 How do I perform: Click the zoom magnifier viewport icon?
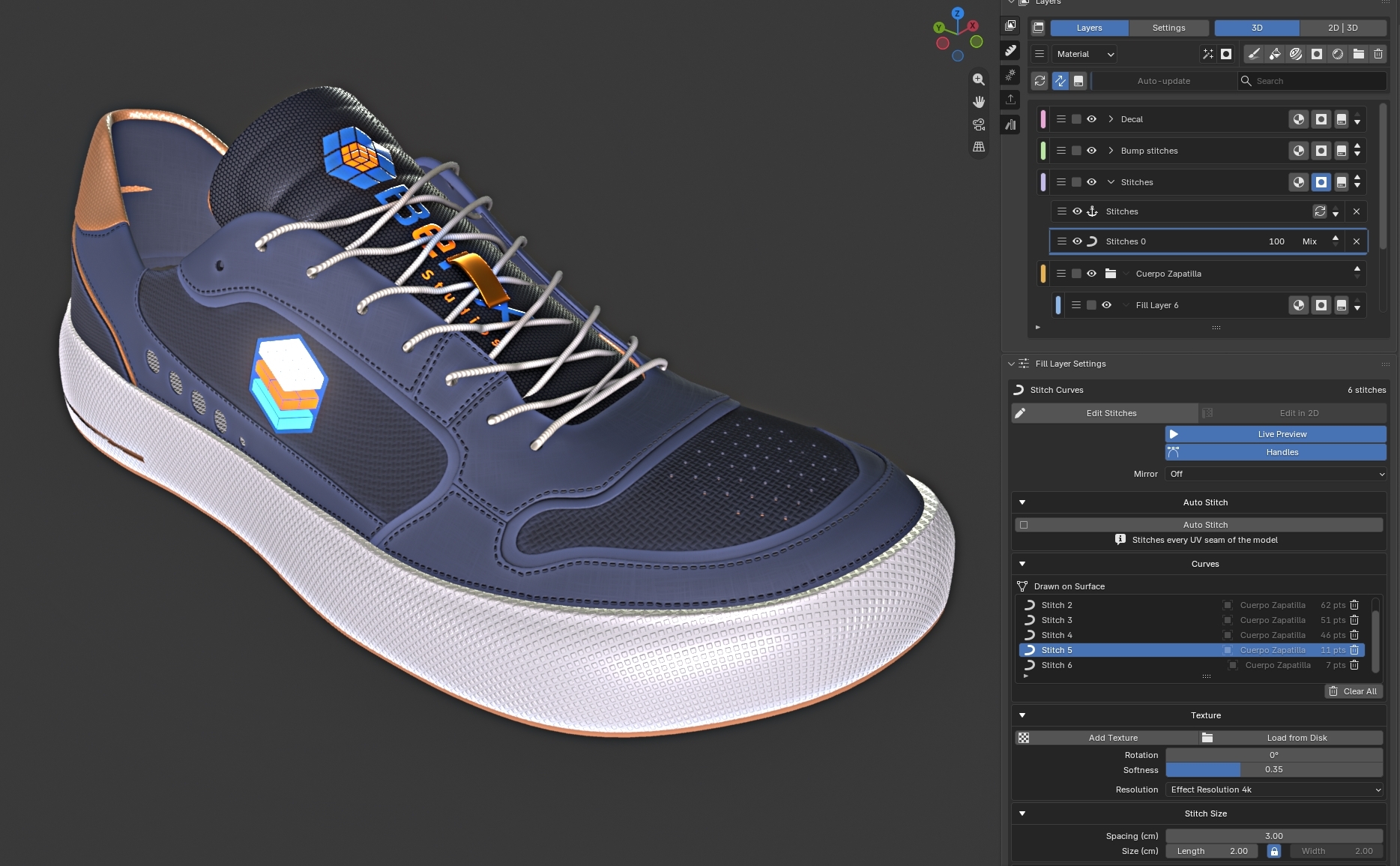tap(979, 79)
